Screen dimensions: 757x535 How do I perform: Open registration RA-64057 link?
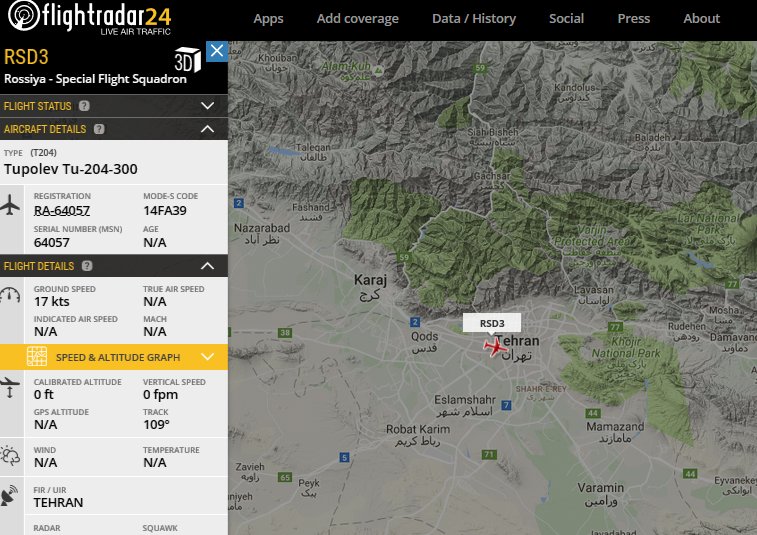pos(62,211)
